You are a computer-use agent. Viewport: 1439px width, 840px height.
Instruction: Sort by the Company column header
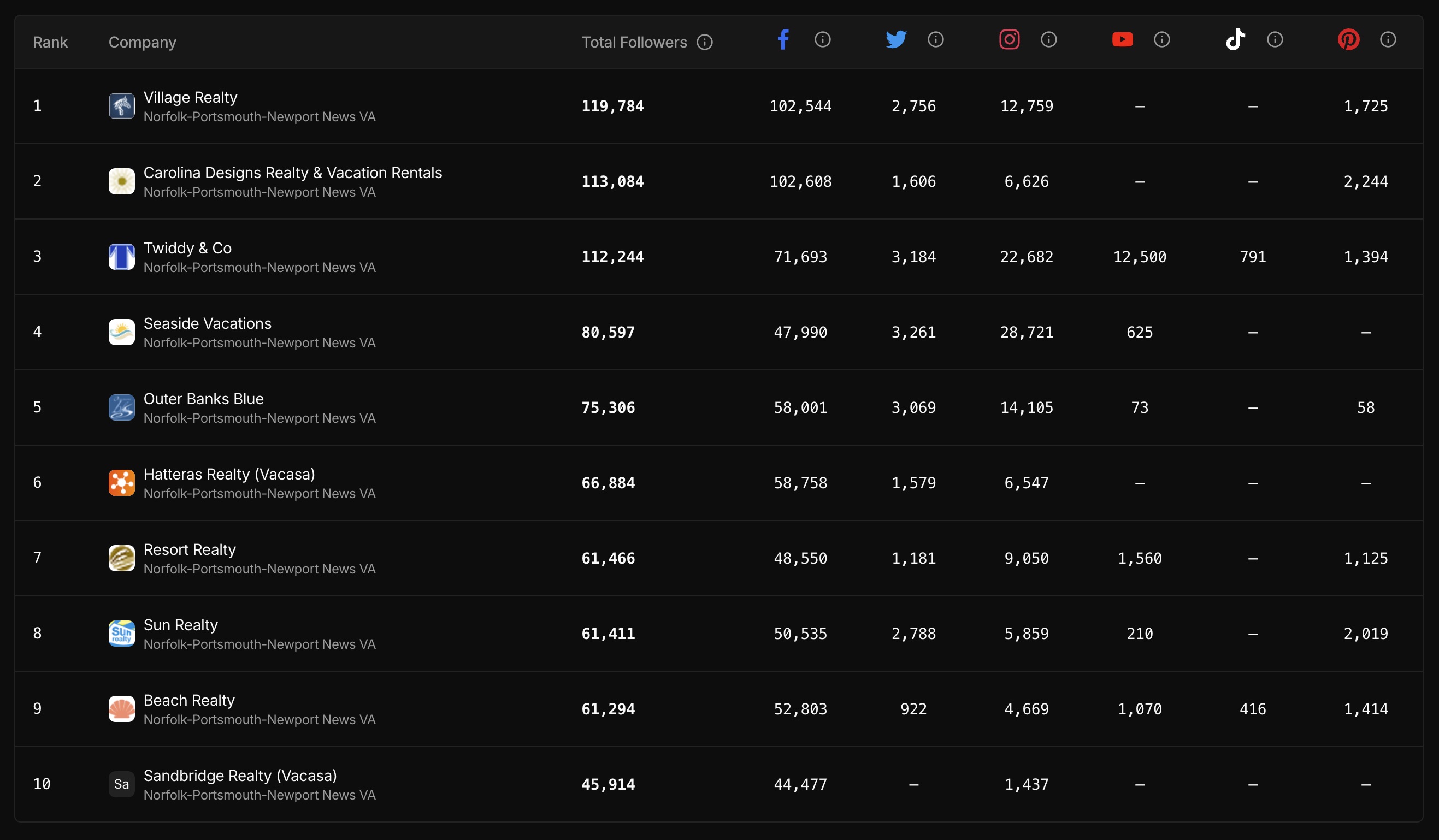point(142,42)
